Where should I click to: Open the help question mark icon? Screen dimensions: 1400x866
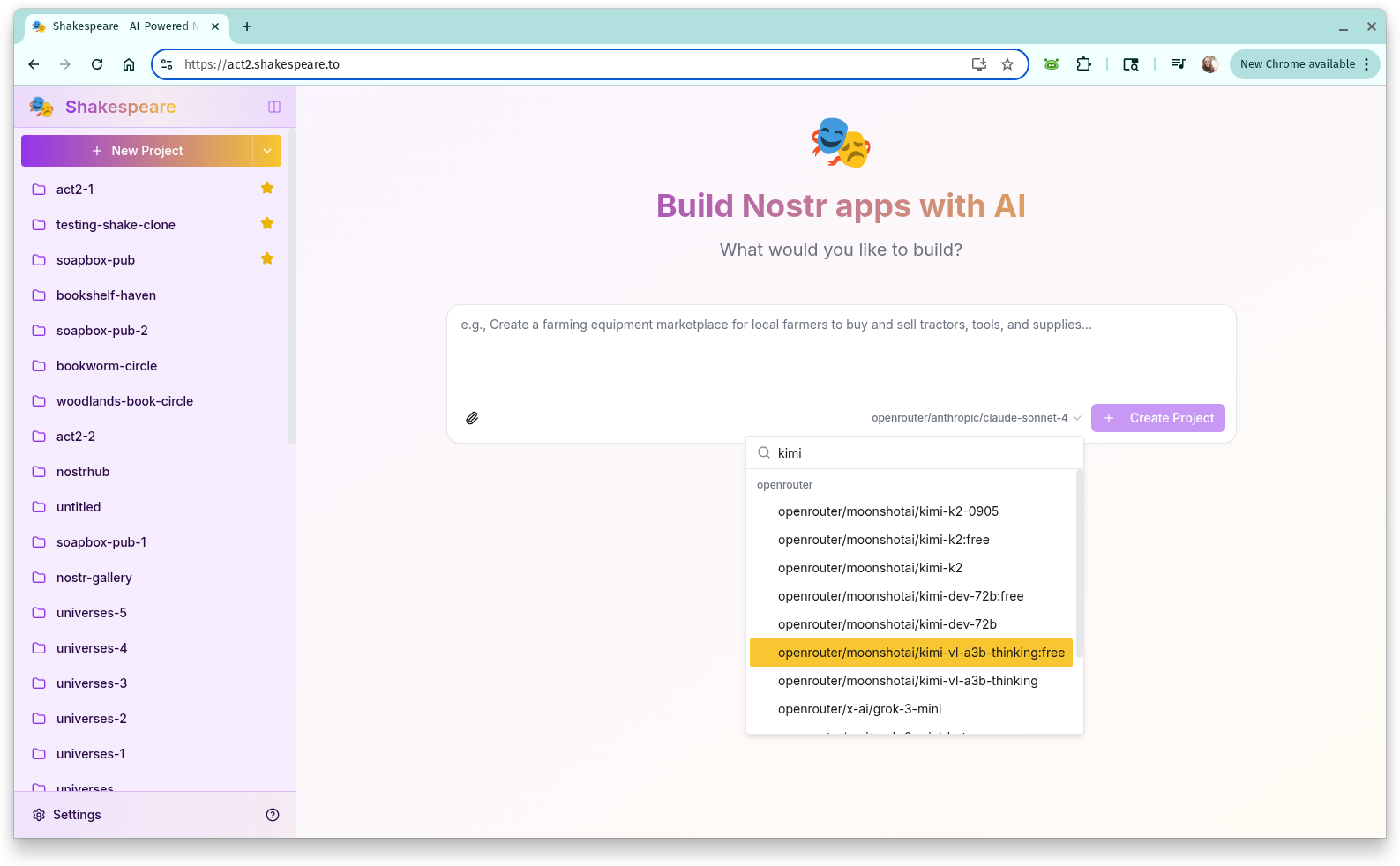point(273,815)
